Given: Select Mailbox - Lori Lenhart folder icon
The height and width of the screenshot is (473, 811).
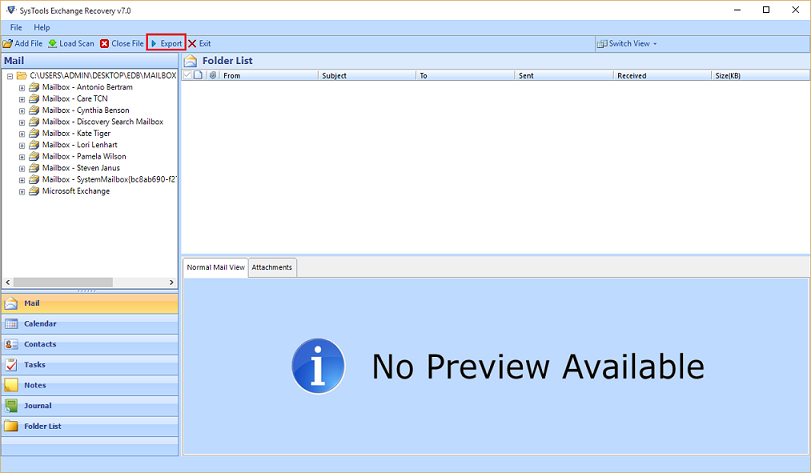Looking at the screenshot, I should [34, 145].
